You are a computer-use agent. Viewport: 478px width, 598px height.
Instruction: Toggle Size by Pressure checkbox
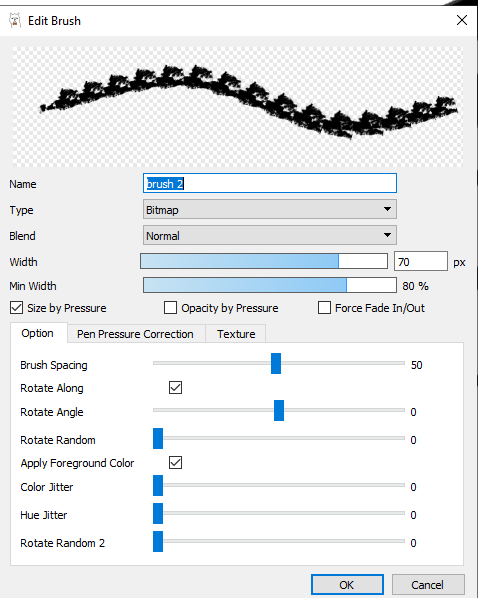pos(16,308)
